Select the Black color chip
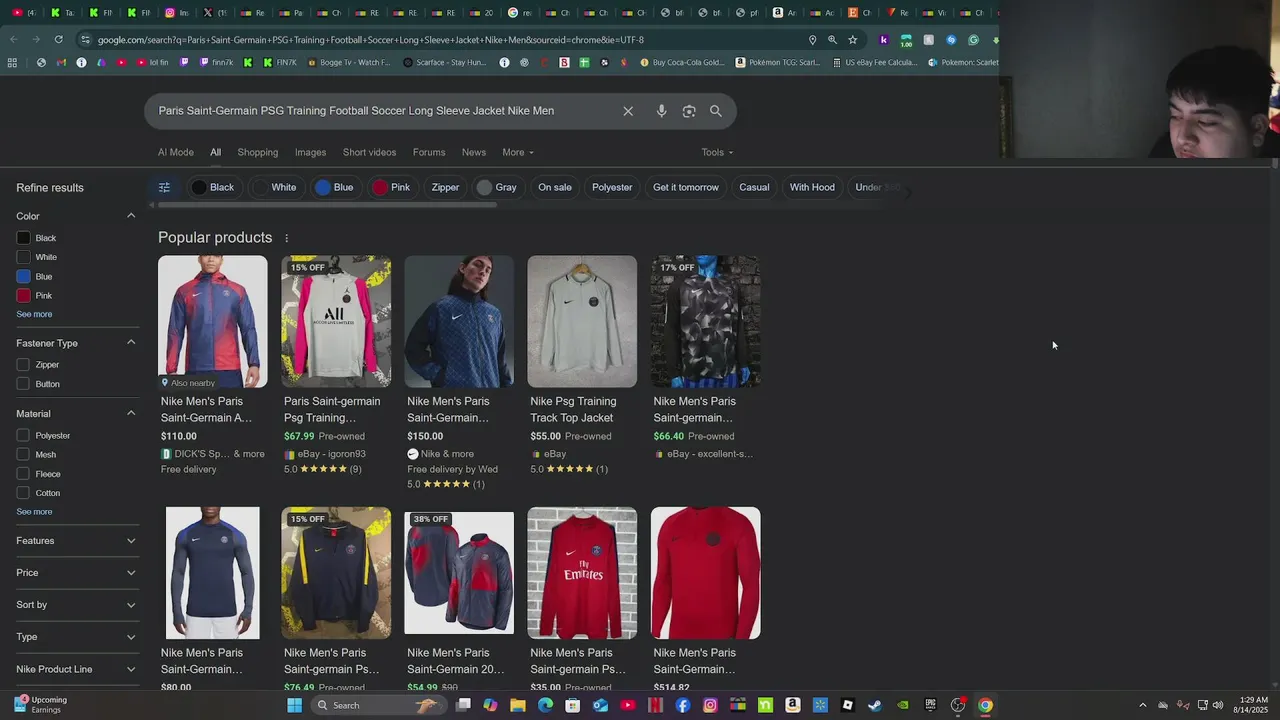The height and width of the screenshot is (720, 1280). [x=213, y=187]
